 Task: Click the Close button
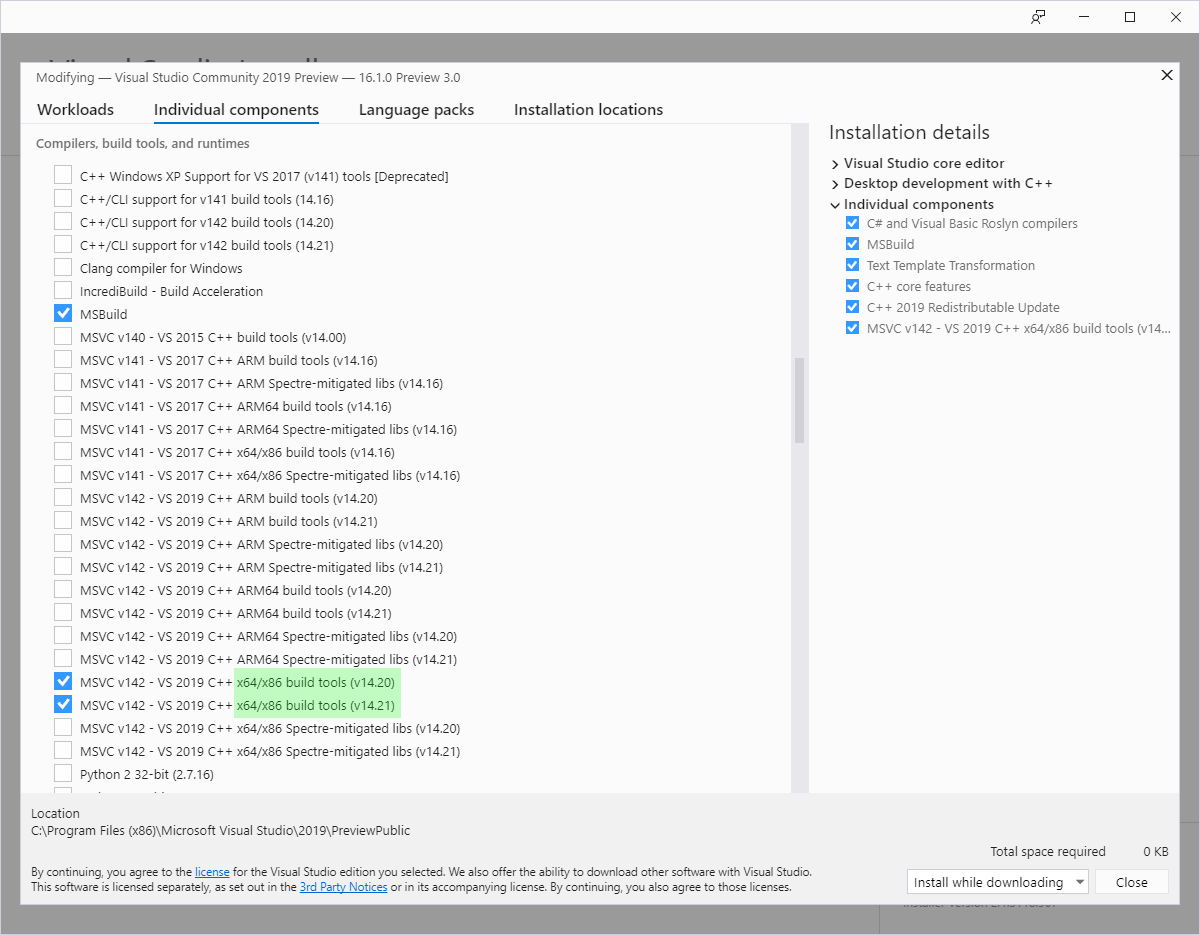click(x=1132, y=882)
